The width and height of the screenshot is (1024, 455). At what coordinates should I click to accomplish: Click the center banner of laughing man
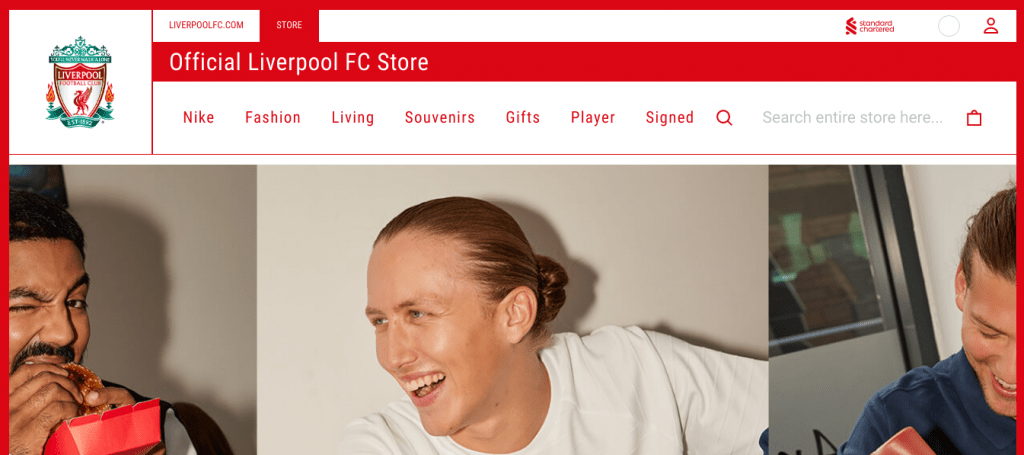(513, 310)
